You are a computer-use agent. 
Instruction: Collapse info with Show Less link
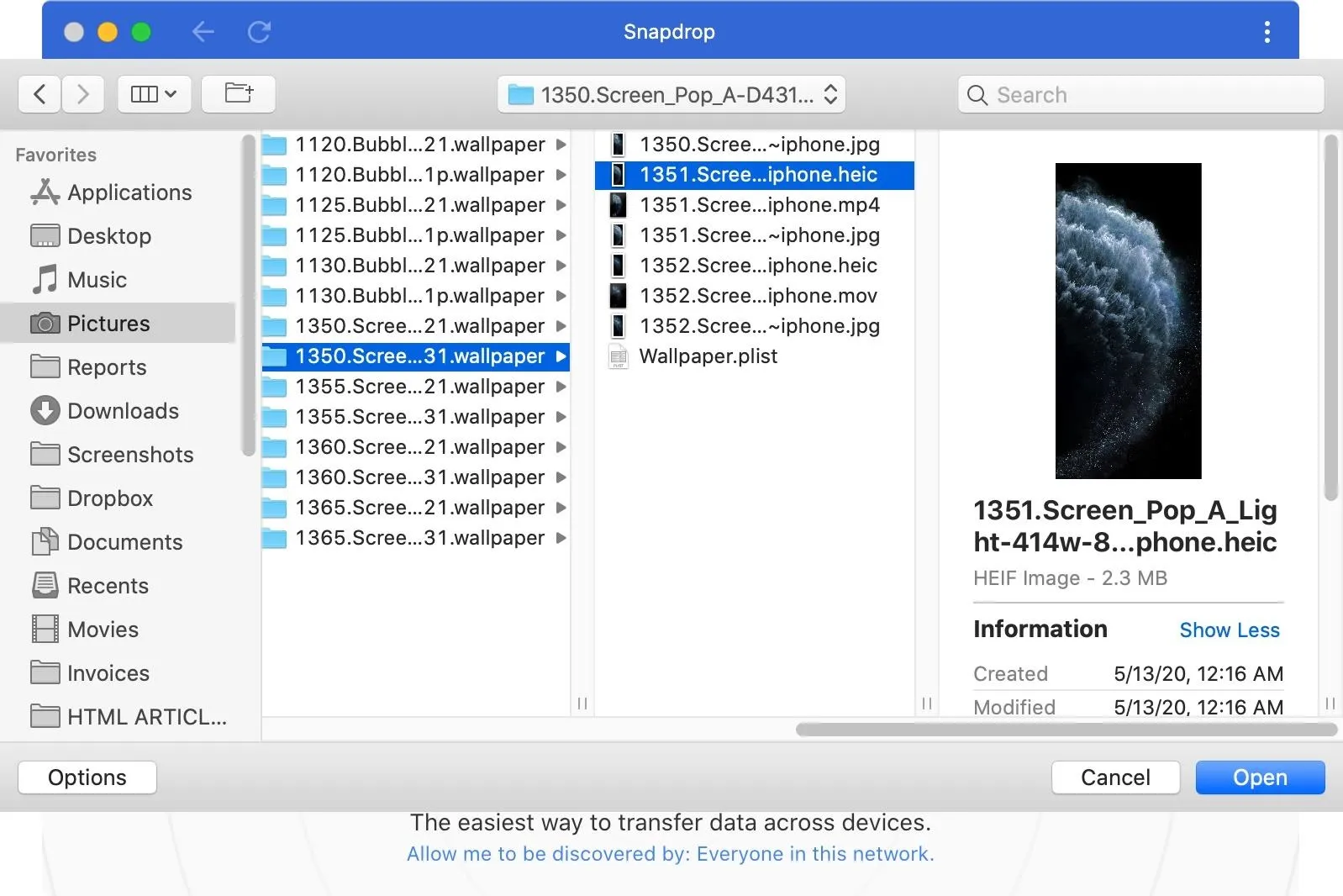coord(1230,630)
